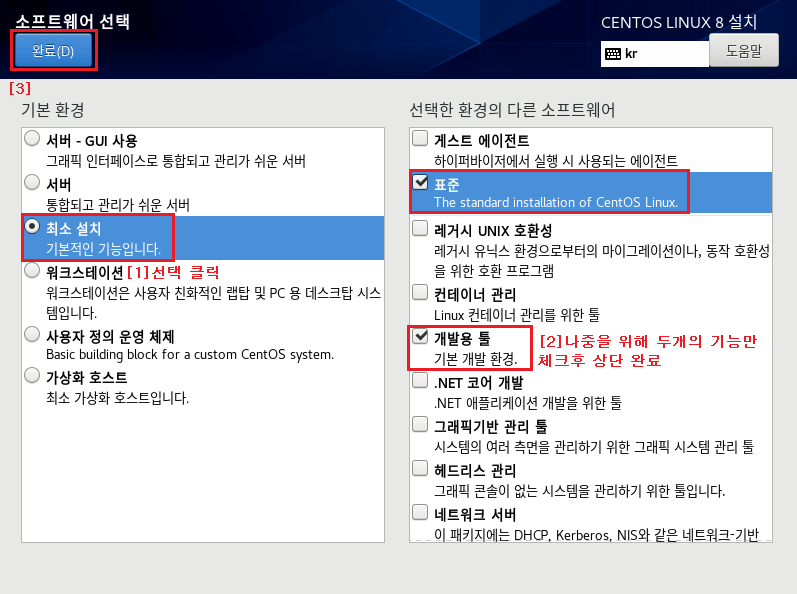Click the 레거시 유닉스 환경으로부터의 마이그레이션 description text
The width and height of the screenshot is (797, 594).
pyautogui.click(x=602, y=261)
